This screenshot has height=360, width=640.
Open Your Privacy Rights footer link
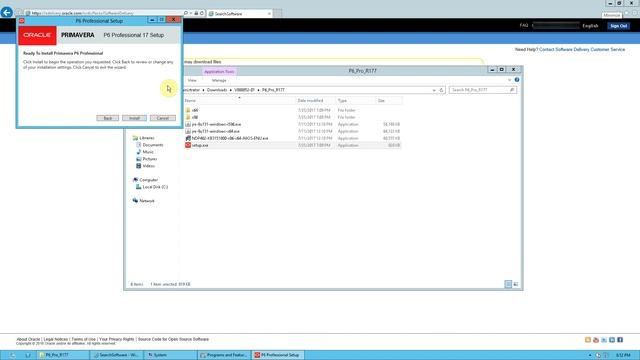click(116, 339)
